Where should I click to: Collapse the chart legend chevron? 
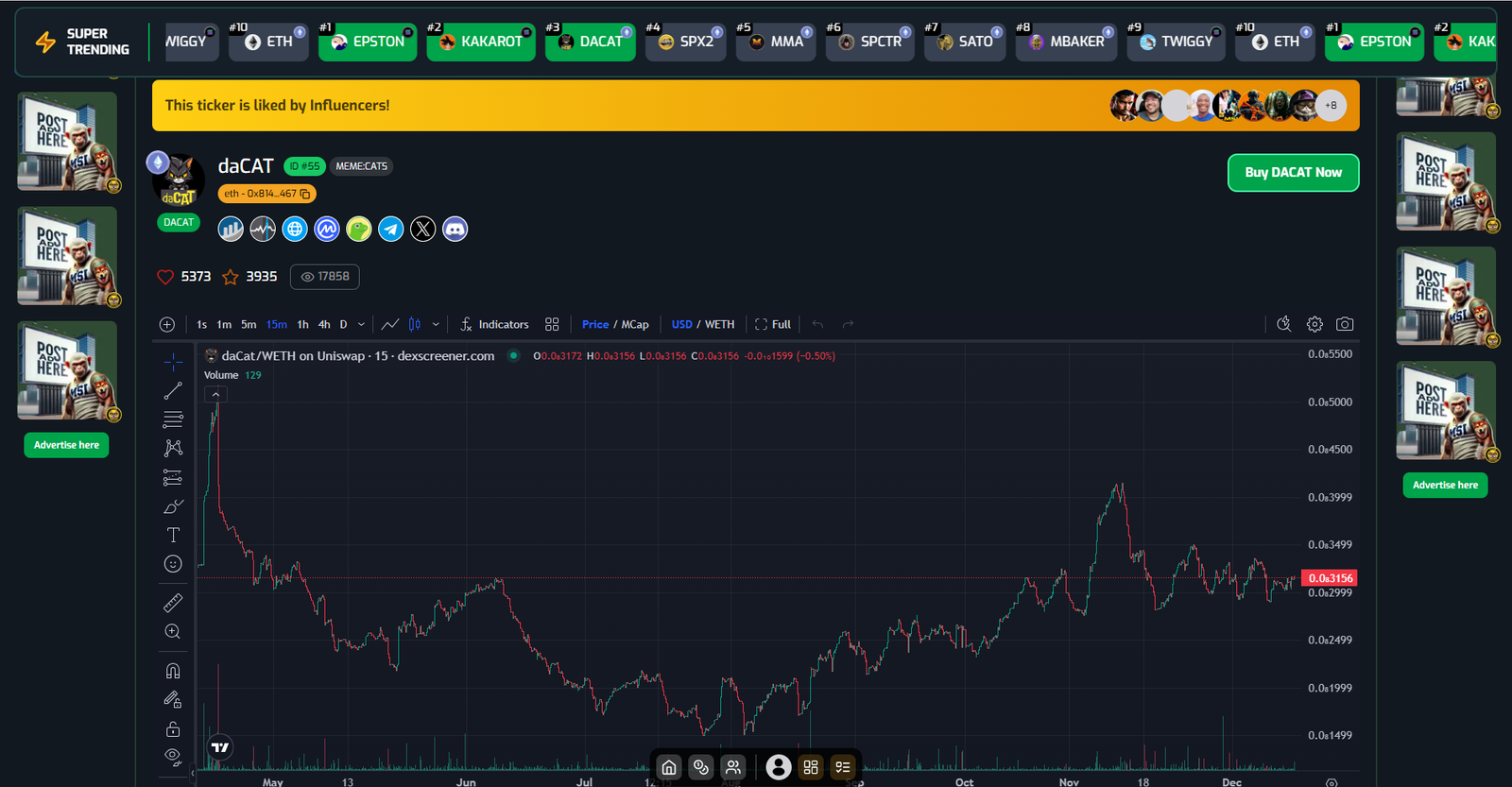215,395
